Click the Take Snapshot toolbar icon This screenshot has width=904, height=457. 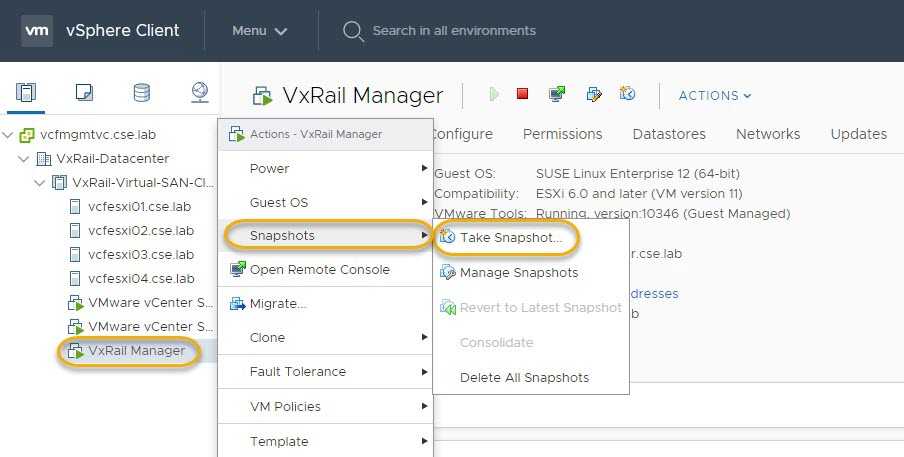628,95
